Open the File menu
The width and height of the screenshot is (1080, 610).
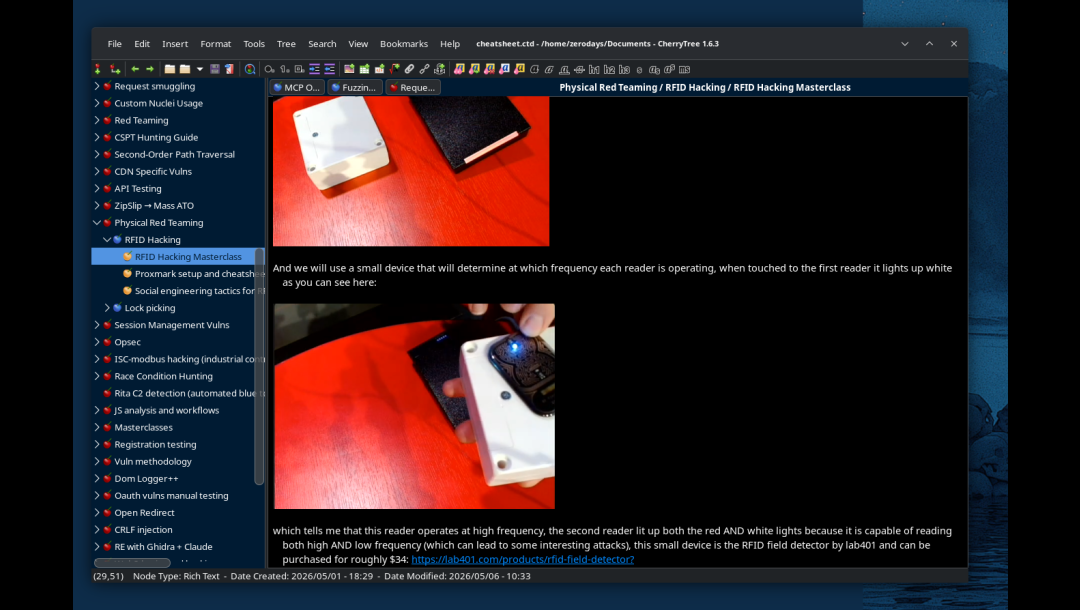(114, 43)
